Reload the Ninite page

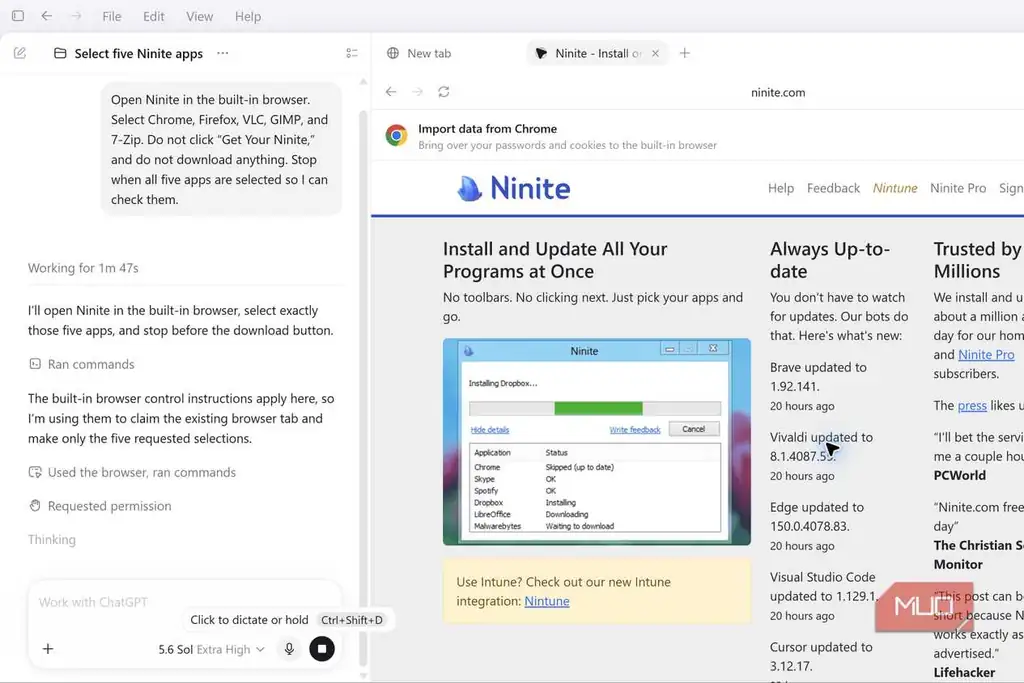(x=443, y=92)
